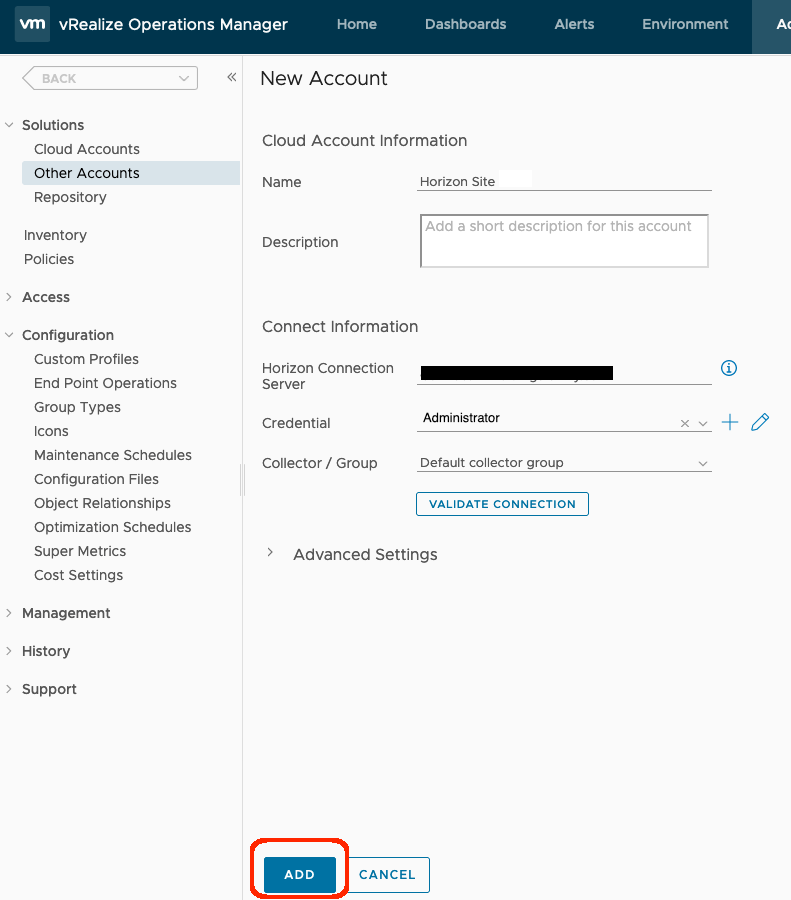
Task: Expand the Access tree section
Action: 9,297
